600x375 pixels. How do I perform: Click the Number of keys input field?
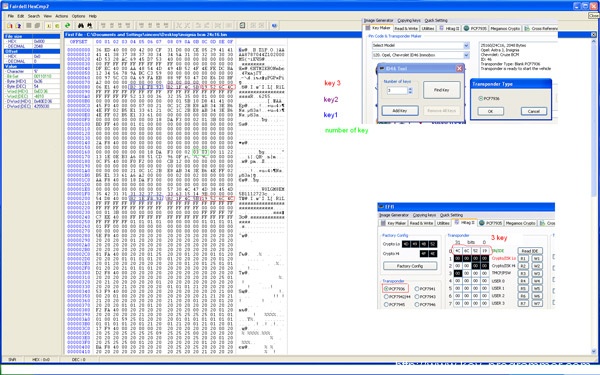(x=397, y=91)
